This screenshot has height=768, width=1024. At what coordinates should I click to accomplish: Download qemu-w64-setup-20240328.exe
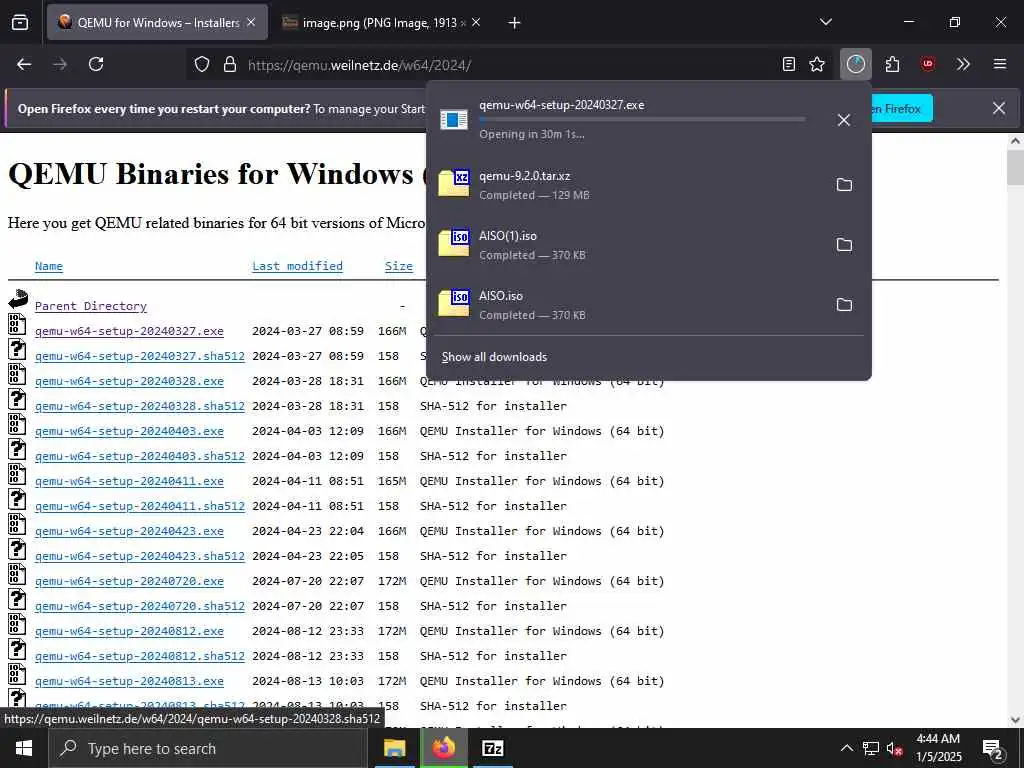pos(129,381)
